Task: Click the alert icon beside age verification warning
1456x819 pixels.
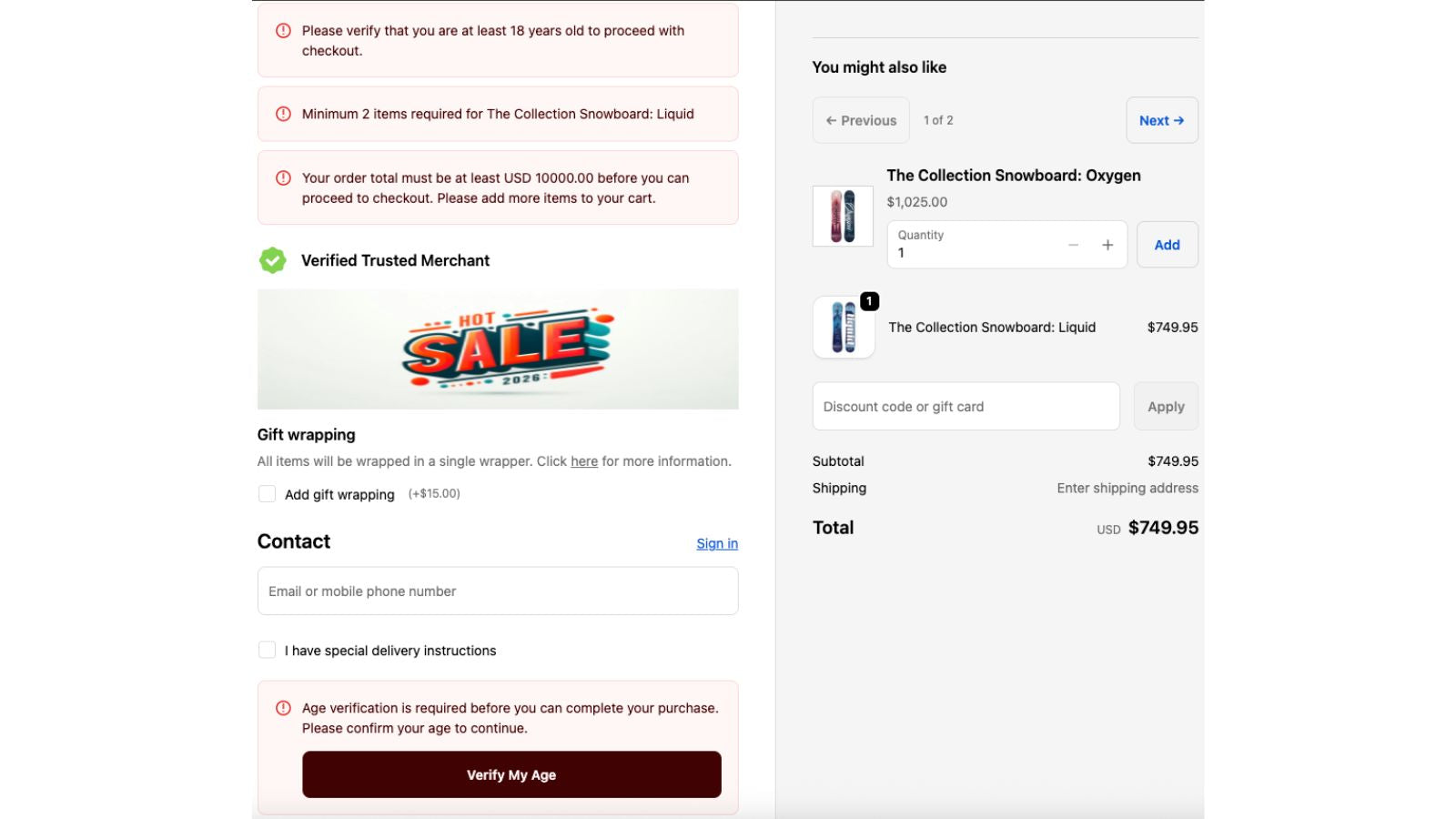Action: pos(283,707)
